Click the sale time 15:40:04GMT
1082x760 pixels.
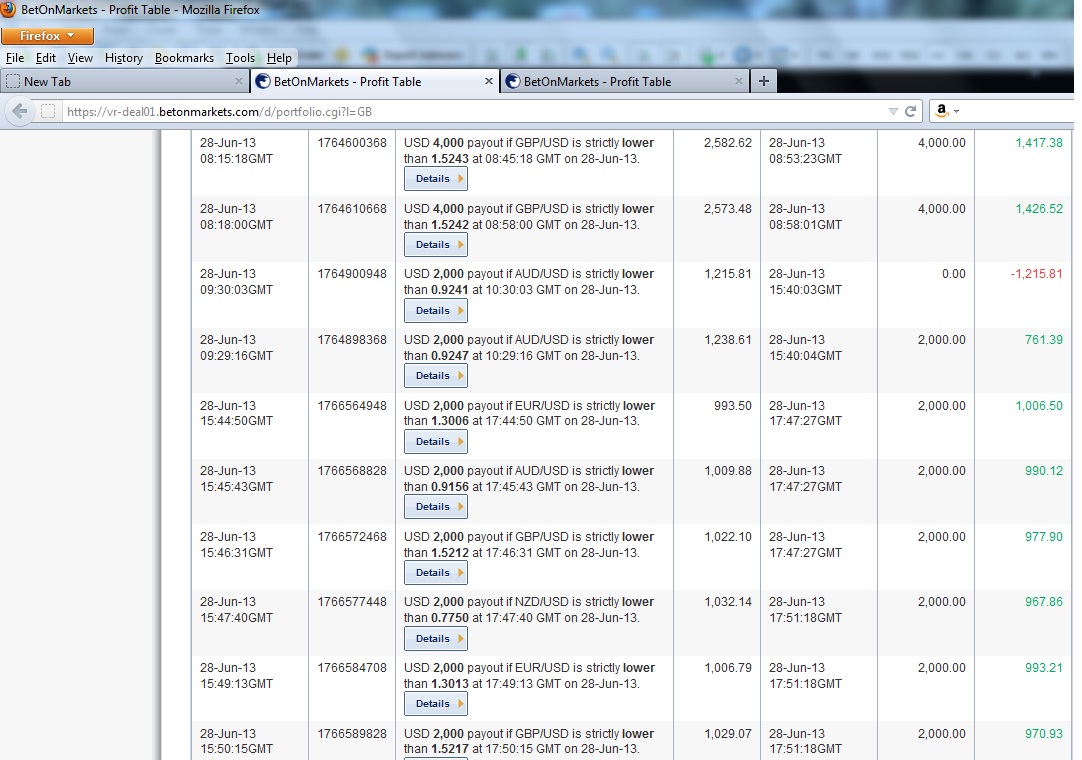click(805, 356)
